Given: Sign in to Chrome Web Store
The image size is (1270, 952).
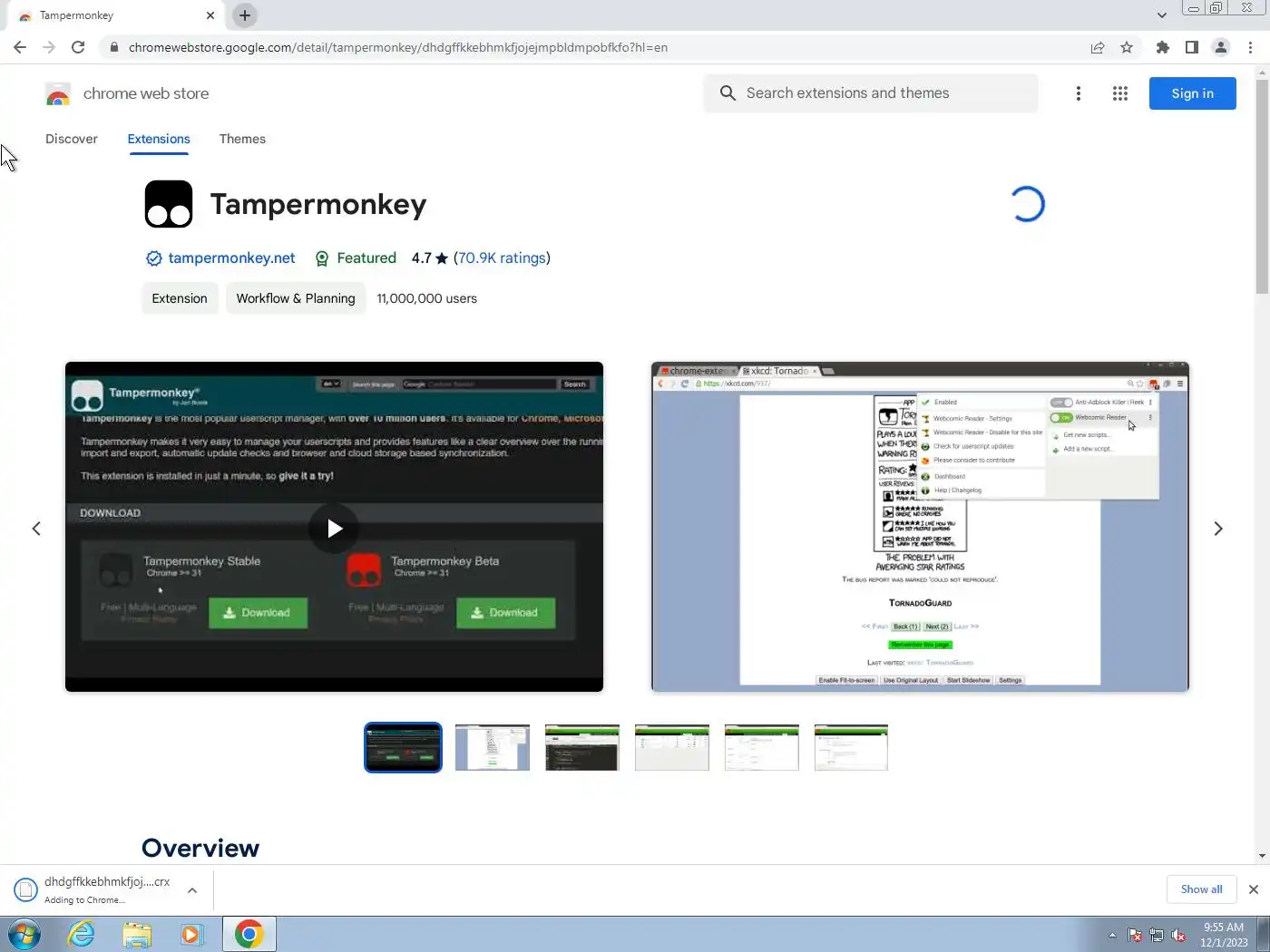Looking at the screenshot, I should [1192, 93].
